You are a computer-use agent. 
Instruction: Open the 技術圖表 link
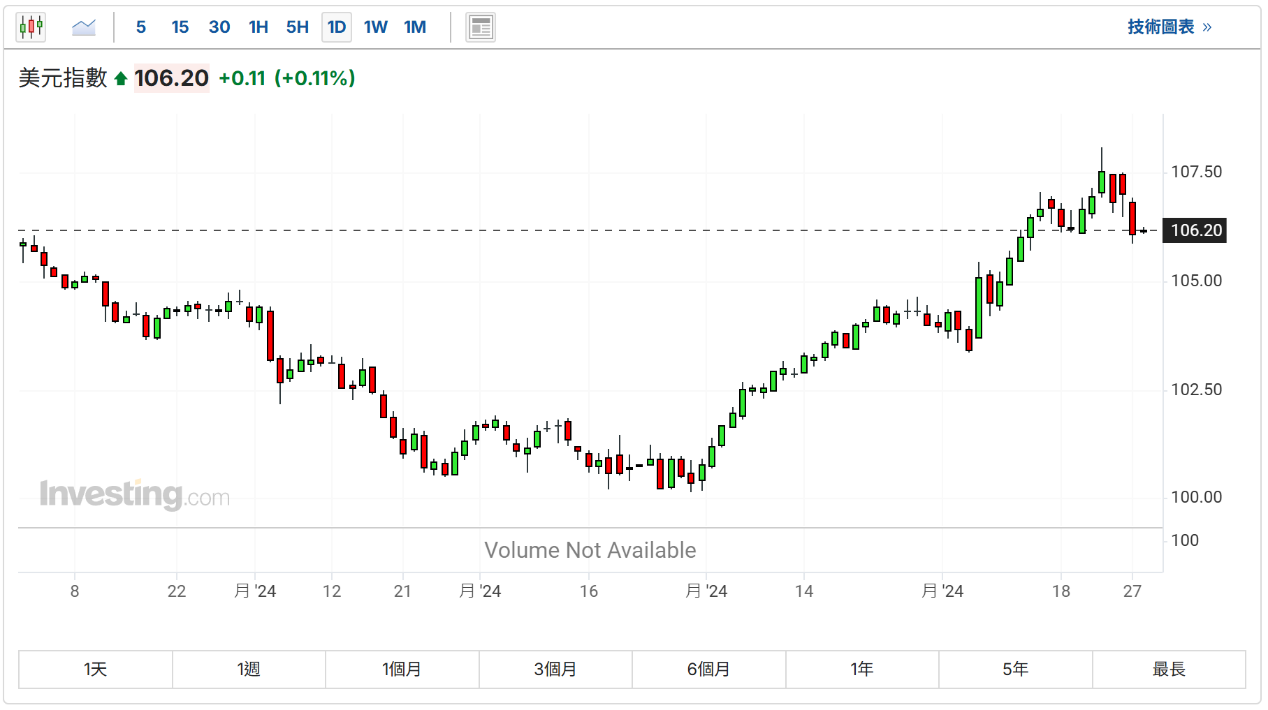point(1169,27)
